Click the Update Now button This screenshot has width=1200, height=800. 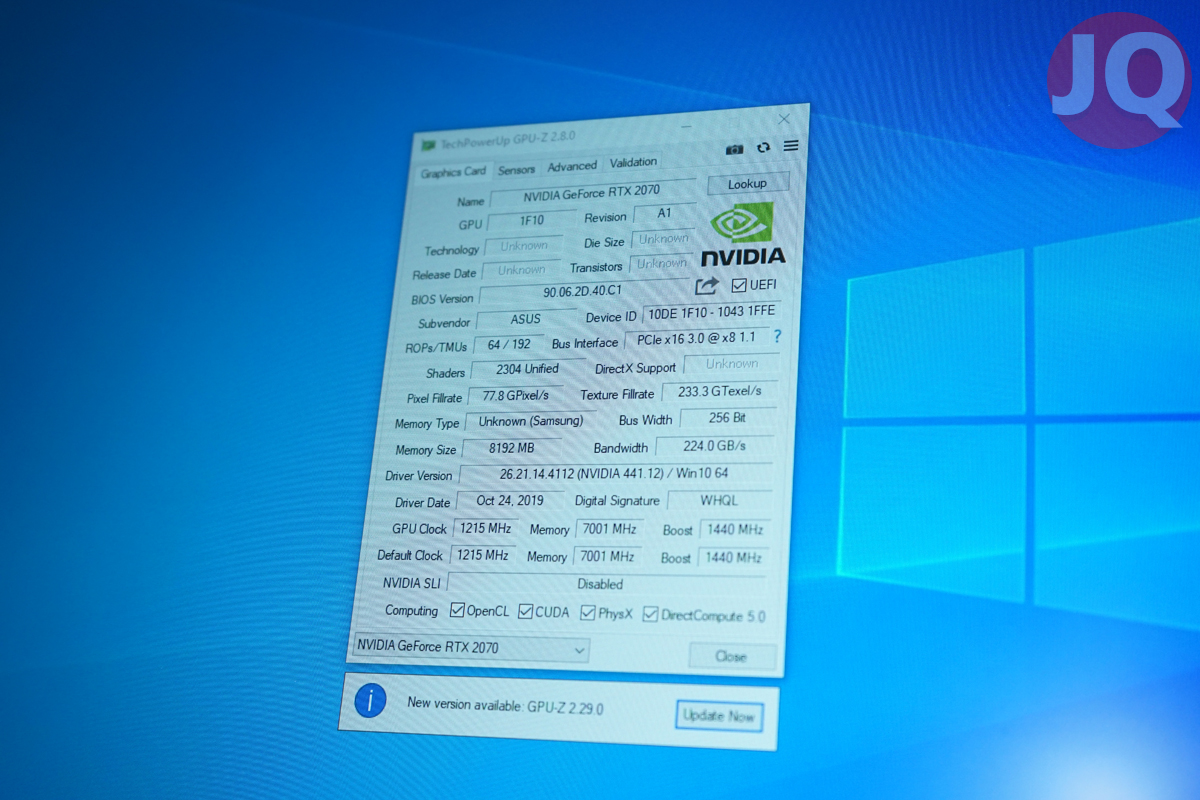(718, 715)
